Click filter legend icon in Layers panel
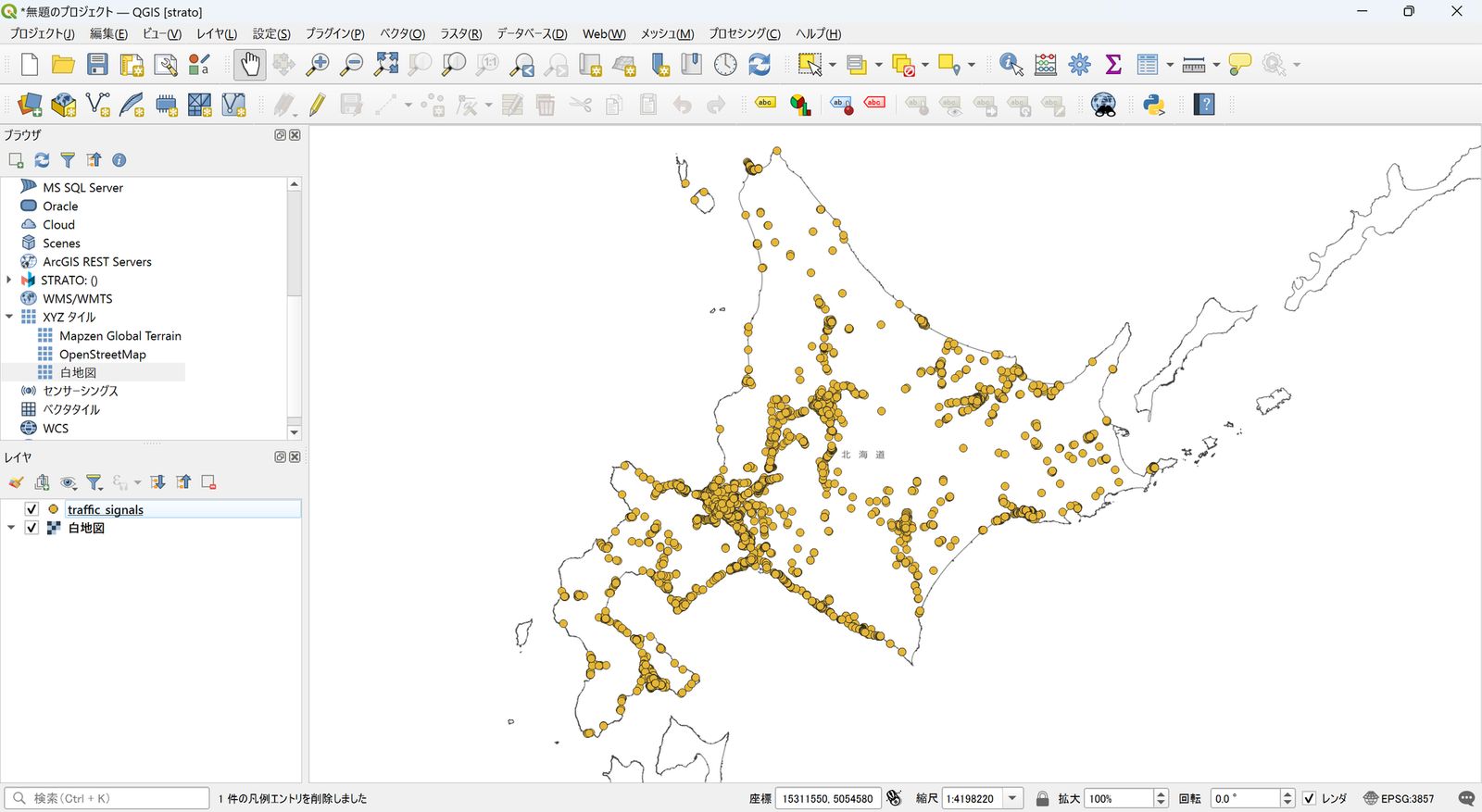This screenshot has width=1482, height=812. [x=94, y=482]
